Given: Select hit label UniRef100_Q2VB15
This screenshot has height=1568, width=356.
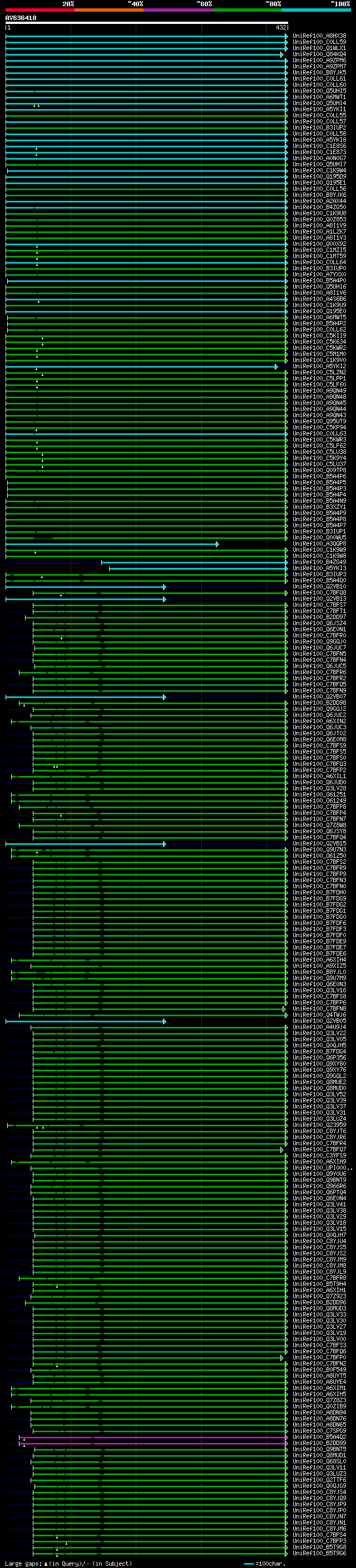Looking at the screenshot, I should coord(319,844).
